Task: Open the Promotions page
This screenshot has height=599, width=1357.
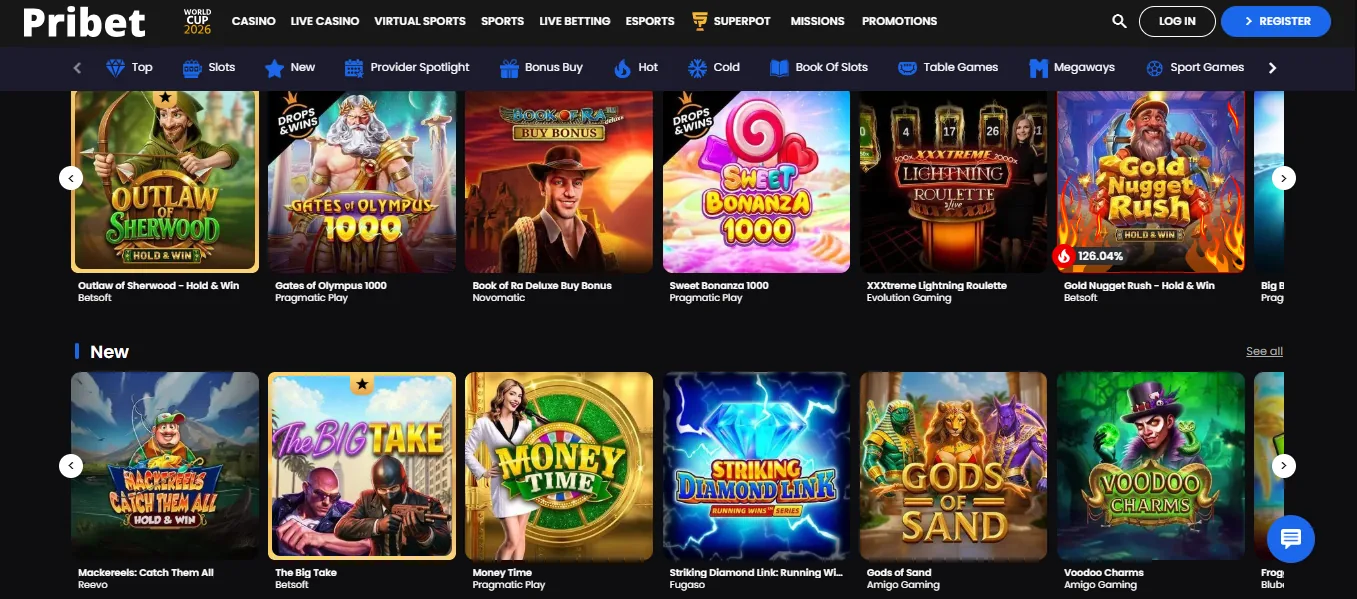Action: [899, 21]
